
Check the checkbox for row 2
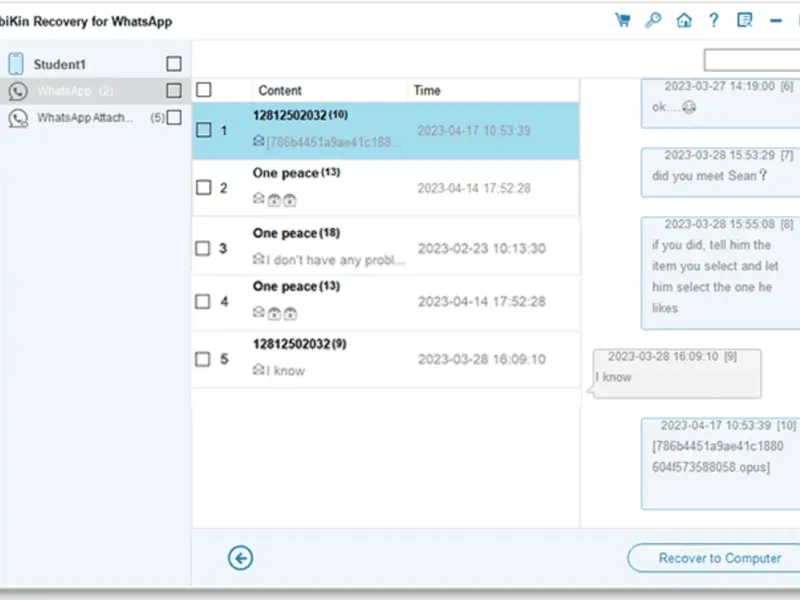point(204,188)
